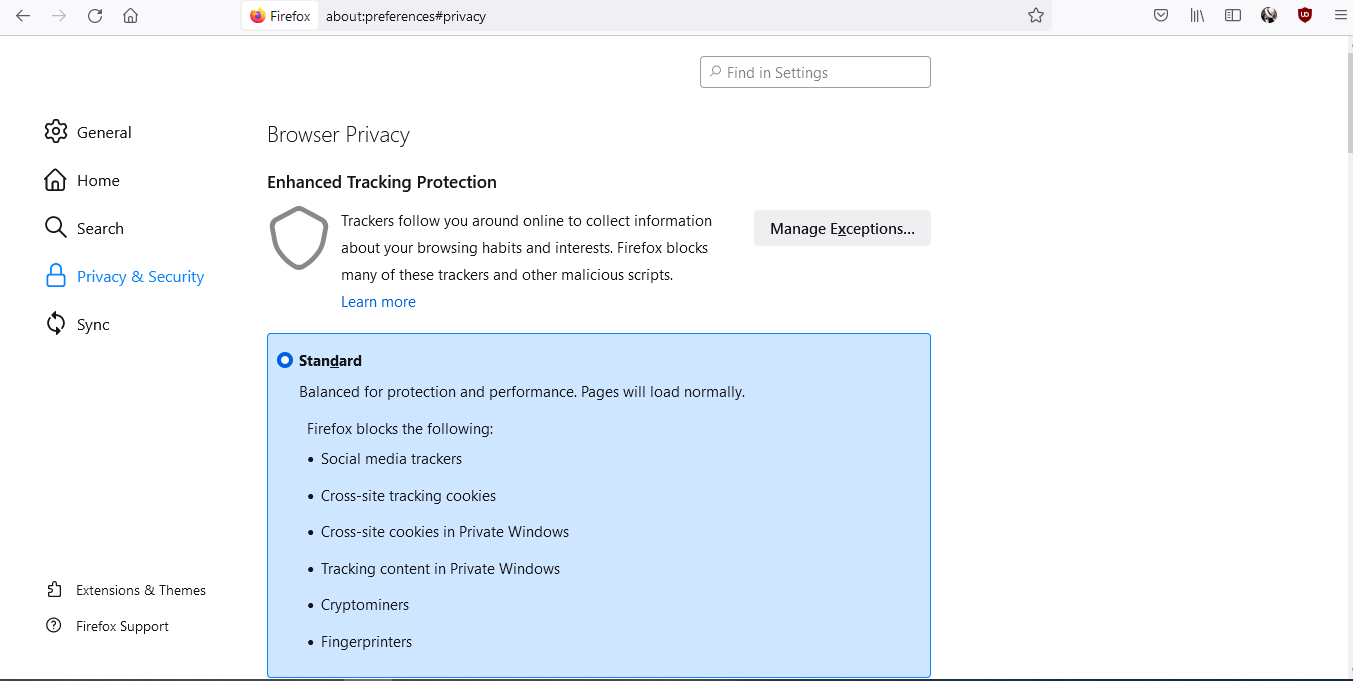The width and height of the screenshot is (1353, 681).
Task: Bookmark this page with the star icon
Action: [x=1036, y=16]
